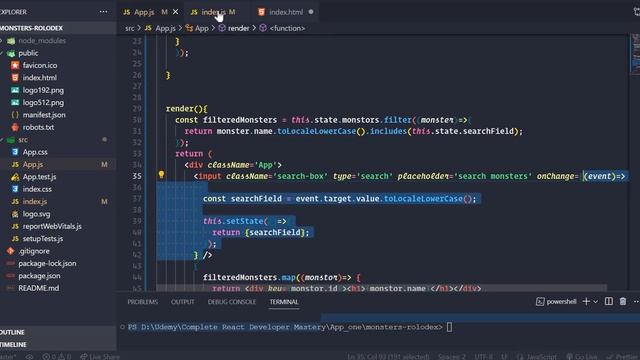Change UTF-8 file encoding in status bar
The image size is (640, 360).
click(x=483, y=356)
